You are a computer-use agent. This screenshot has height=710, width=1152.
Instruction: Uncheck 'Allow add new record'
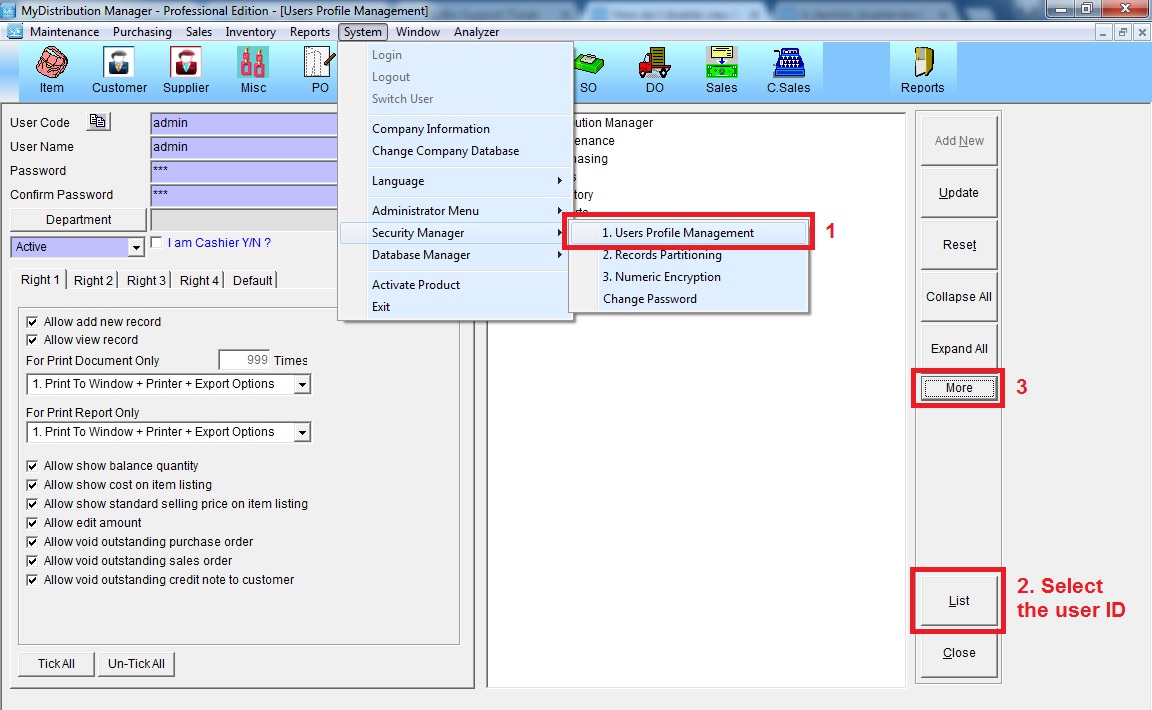tap(33, 322)
